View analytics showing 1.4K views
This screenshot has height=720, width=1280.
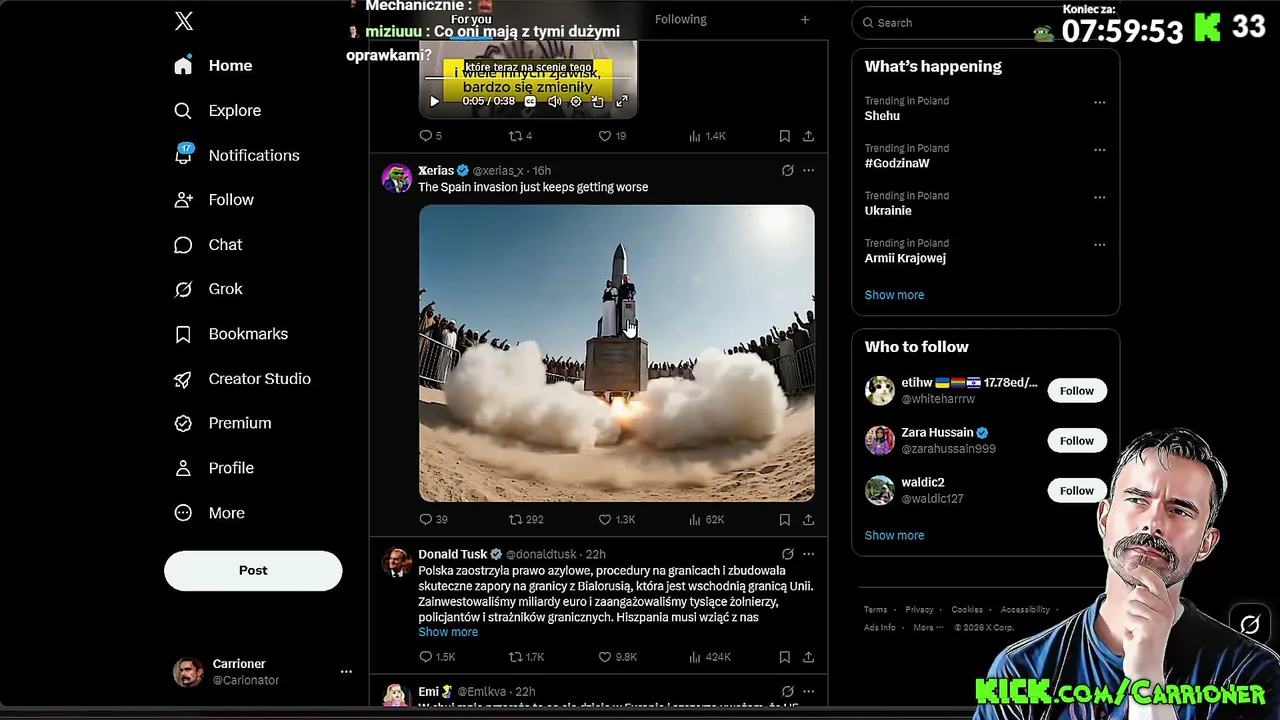click(x=707, y=136)
